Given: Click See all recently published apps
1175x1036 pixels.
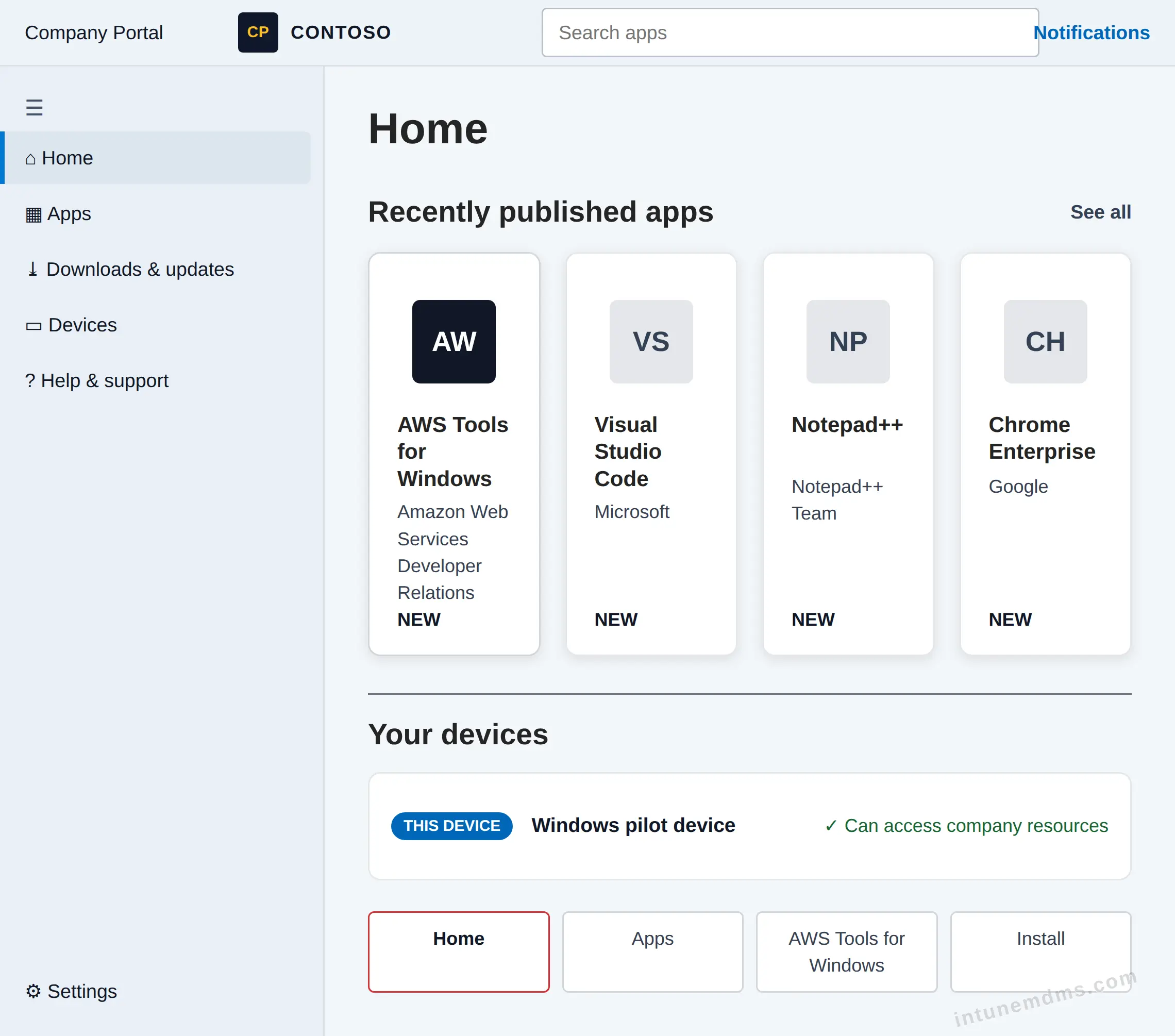Looking at the screenshot, I should pos(1100,212).
